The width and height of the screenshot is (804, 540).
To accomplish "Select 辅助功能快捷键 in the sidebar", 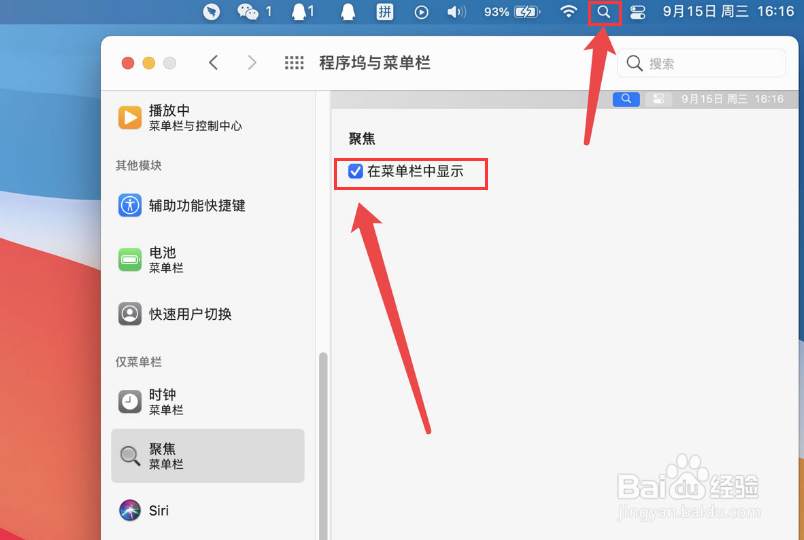I will click(x=208, y=206).
